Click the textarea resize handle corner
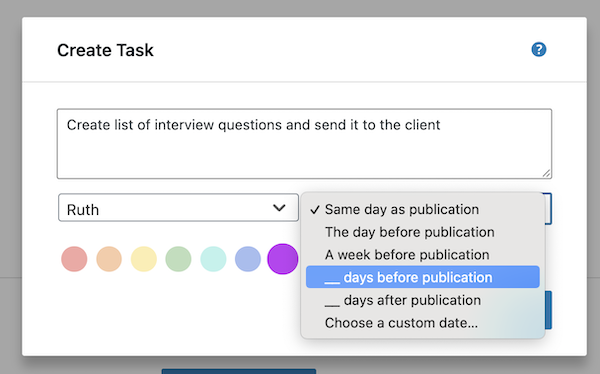 pyautogui.click(x=547, y=173)
